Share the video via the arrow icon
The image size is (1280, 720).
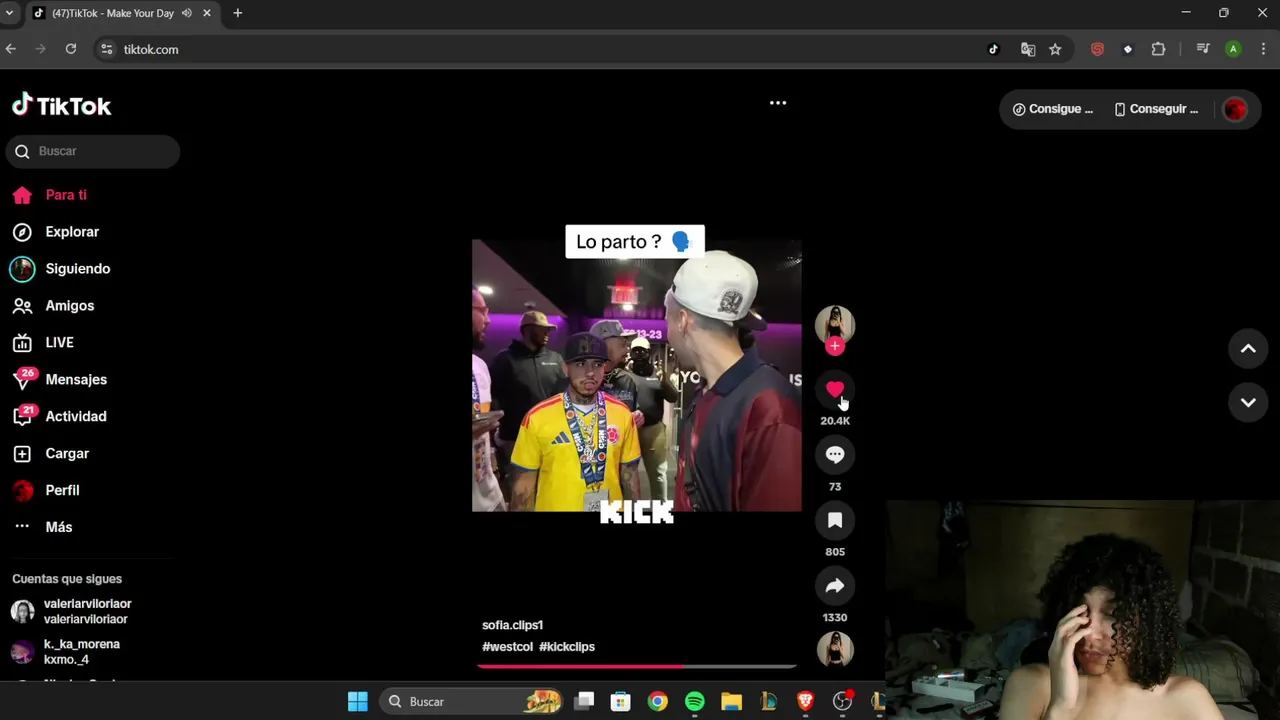click(x=835, y=586)
